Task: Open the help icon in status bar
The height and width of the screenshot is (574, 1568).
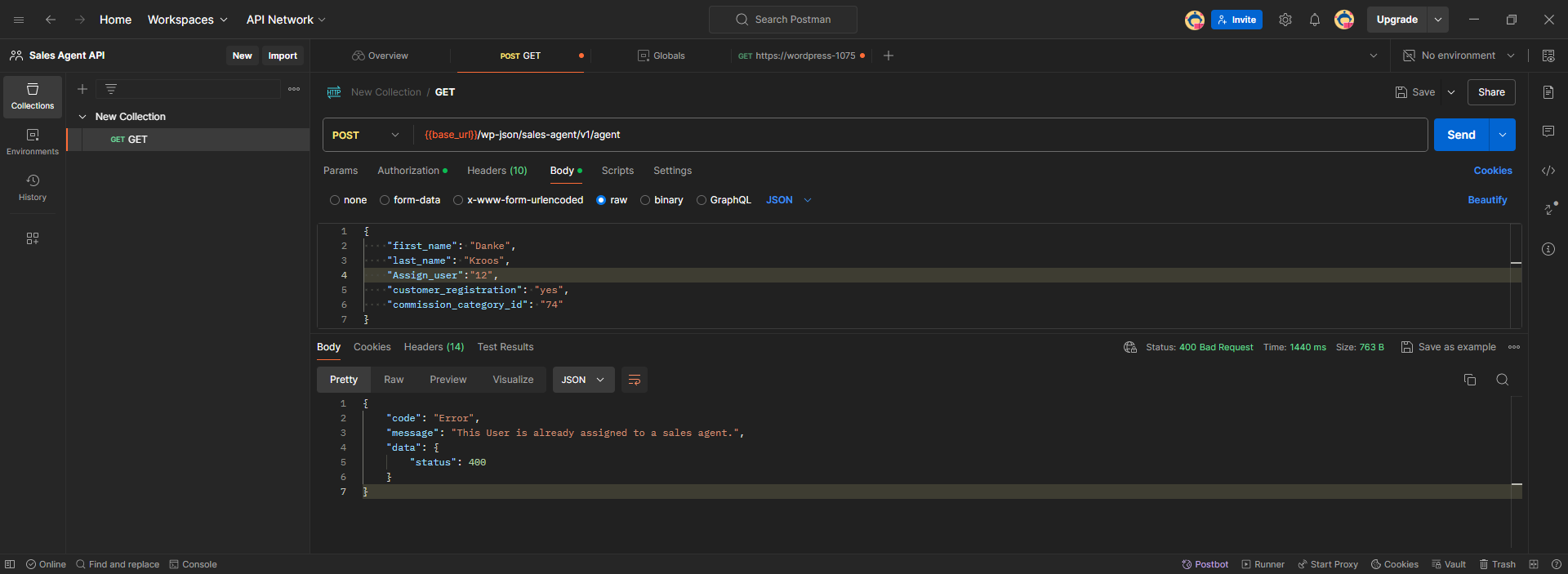Action: coord(1557,564)
